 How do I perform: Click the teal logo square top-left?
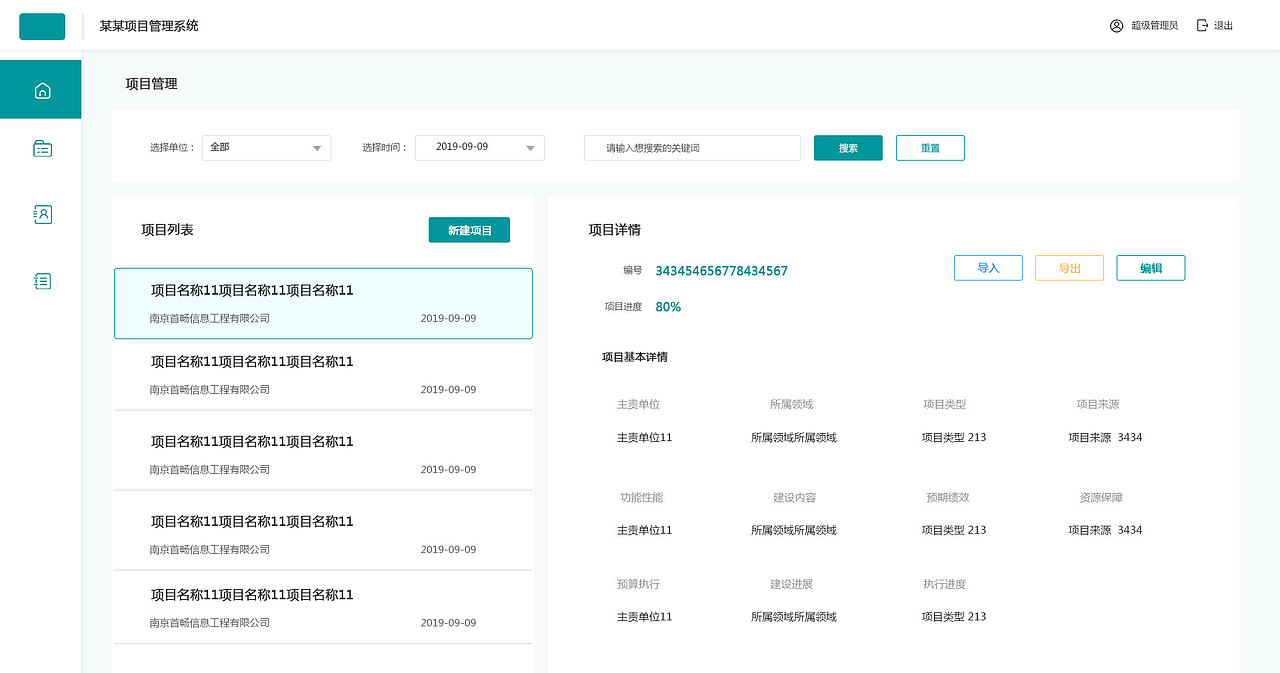41,26
